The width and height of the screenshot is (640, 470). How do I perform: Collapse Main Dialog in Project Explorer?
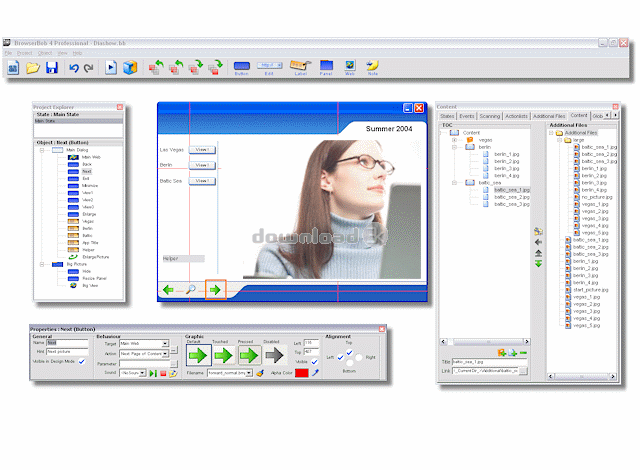click(42, 150)
